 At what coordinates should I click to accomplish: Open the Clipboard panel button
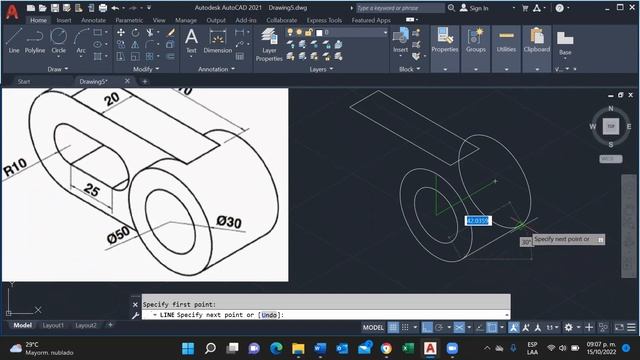tap(537, 40)
